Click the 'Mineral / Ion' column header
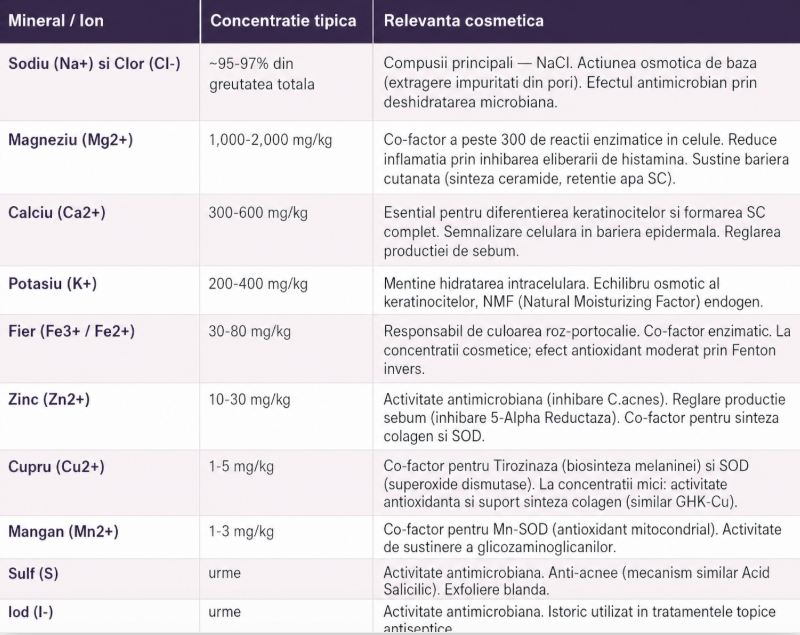This screenshot has height=635, width=800. 56,21
